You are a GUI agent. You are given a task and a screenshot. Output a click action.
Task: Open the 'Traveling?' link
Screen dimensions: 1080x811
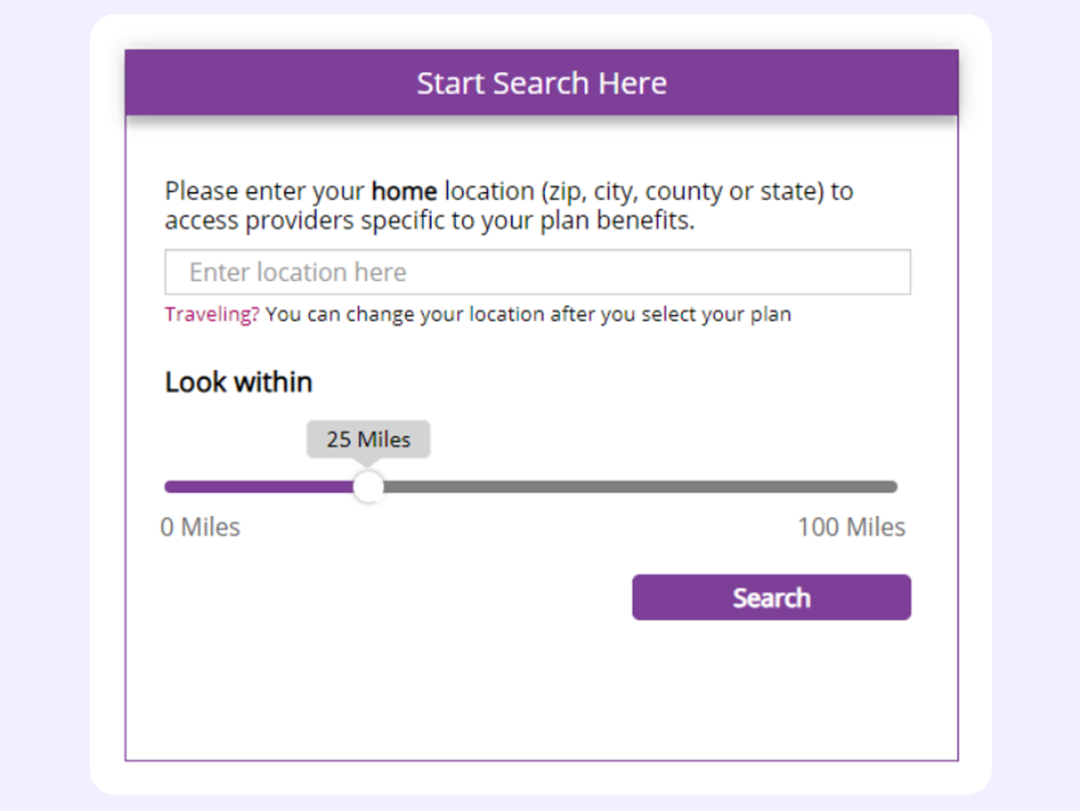click(212, 314)
